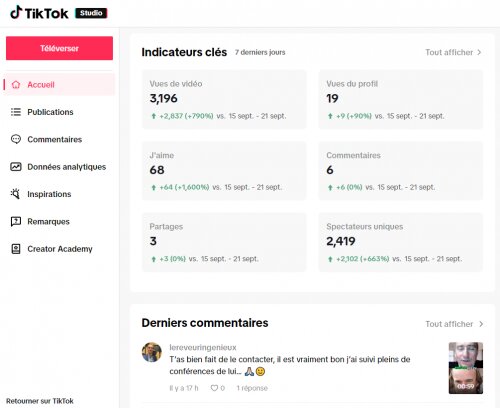Viewport: 500px width, 408px height.
Task: Click Retourner sur TikTok link
Action: pyautogui.click(x=40, y=401)
